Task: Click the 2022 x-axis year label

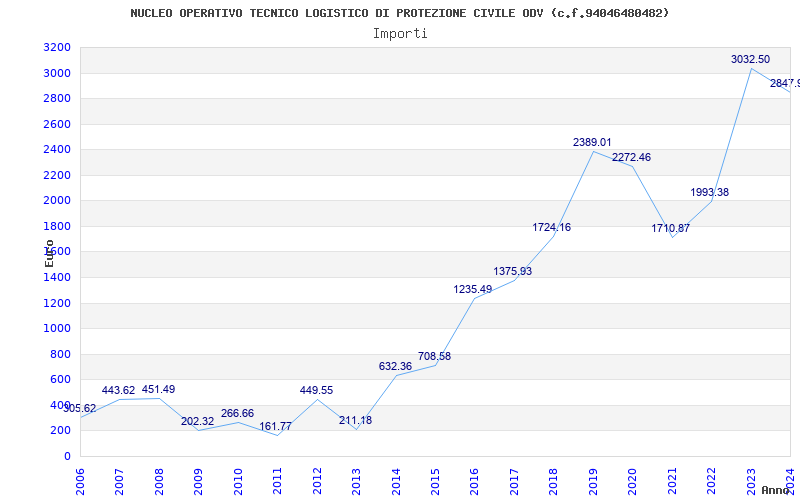Action: [711, 482]
